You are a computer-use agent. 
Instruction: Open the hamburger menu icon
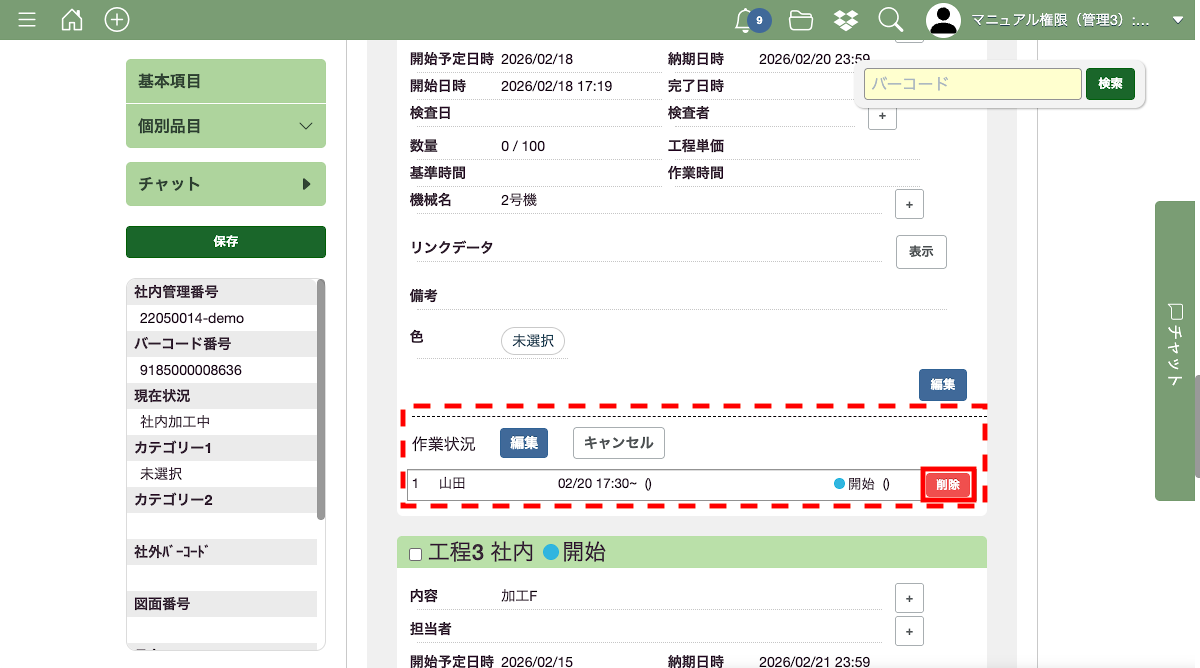coord(27,20)
